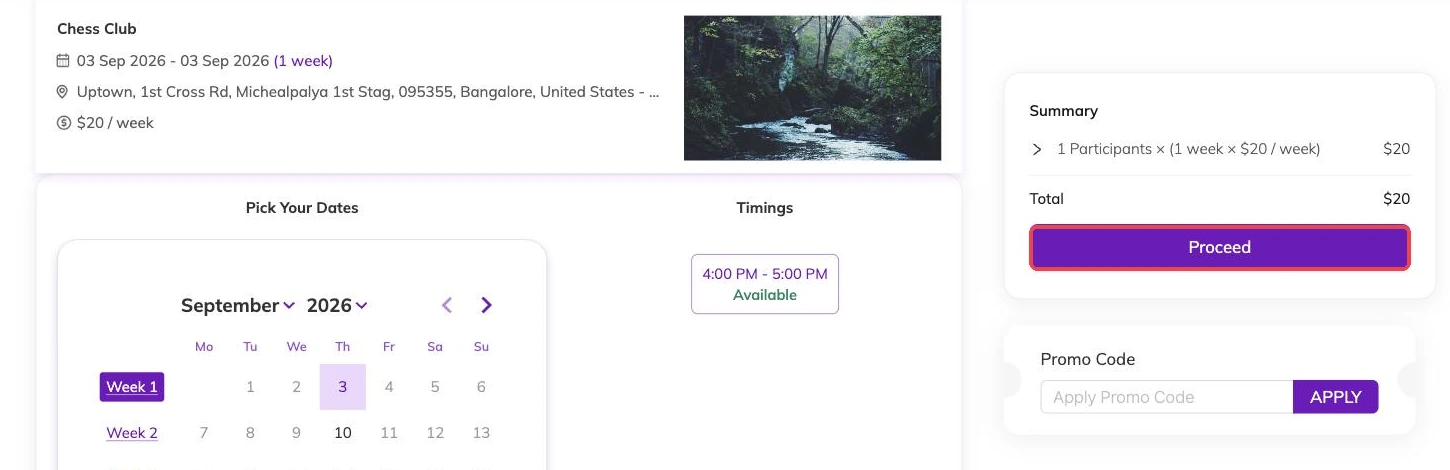Click the Summary heading
Image resolution: width=1450 pixels, height=470 pixels.
tap(1064, 111)
